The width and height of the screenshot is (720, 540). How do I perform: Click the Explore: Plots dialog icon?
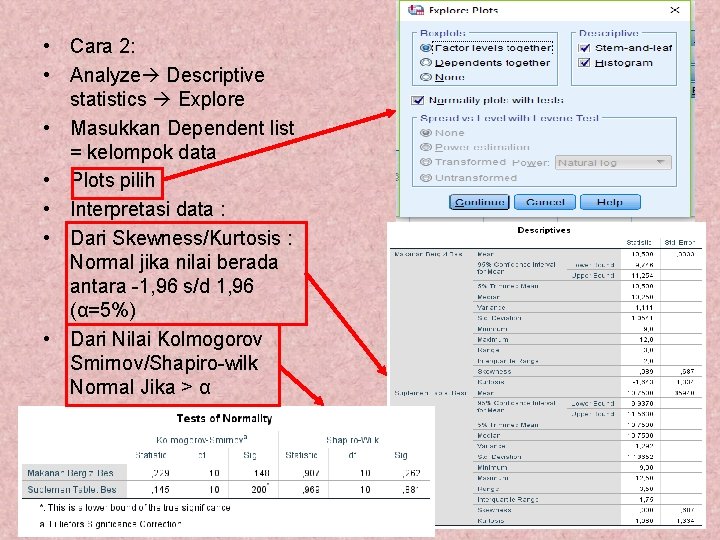[x=416, y=10]
